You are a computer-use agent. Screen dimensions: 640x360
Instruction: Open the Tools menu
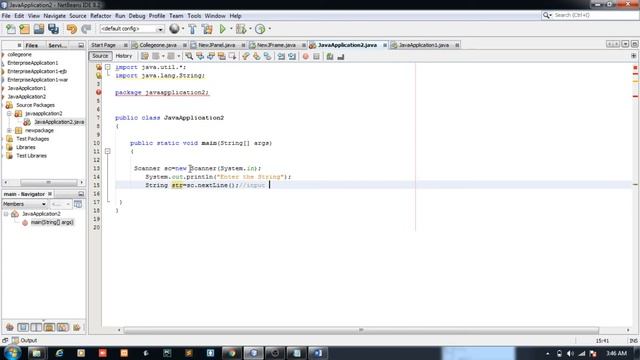pyautogui.click(x=194, y=16)
